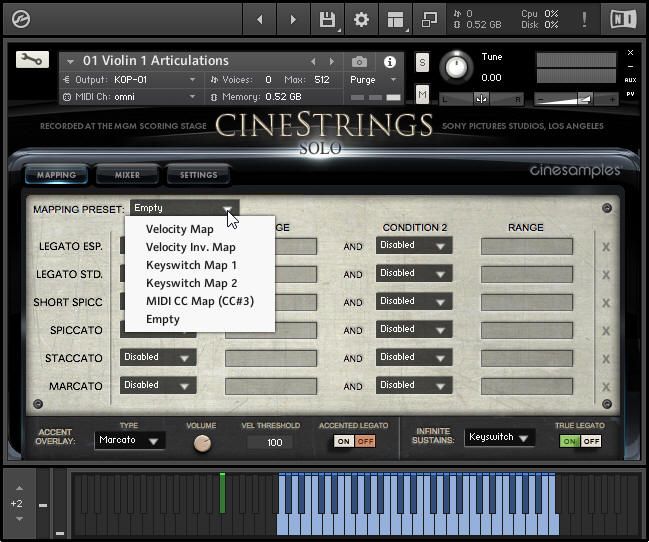
Task: Shift keyboard octave down arrow
Action: 19,519
